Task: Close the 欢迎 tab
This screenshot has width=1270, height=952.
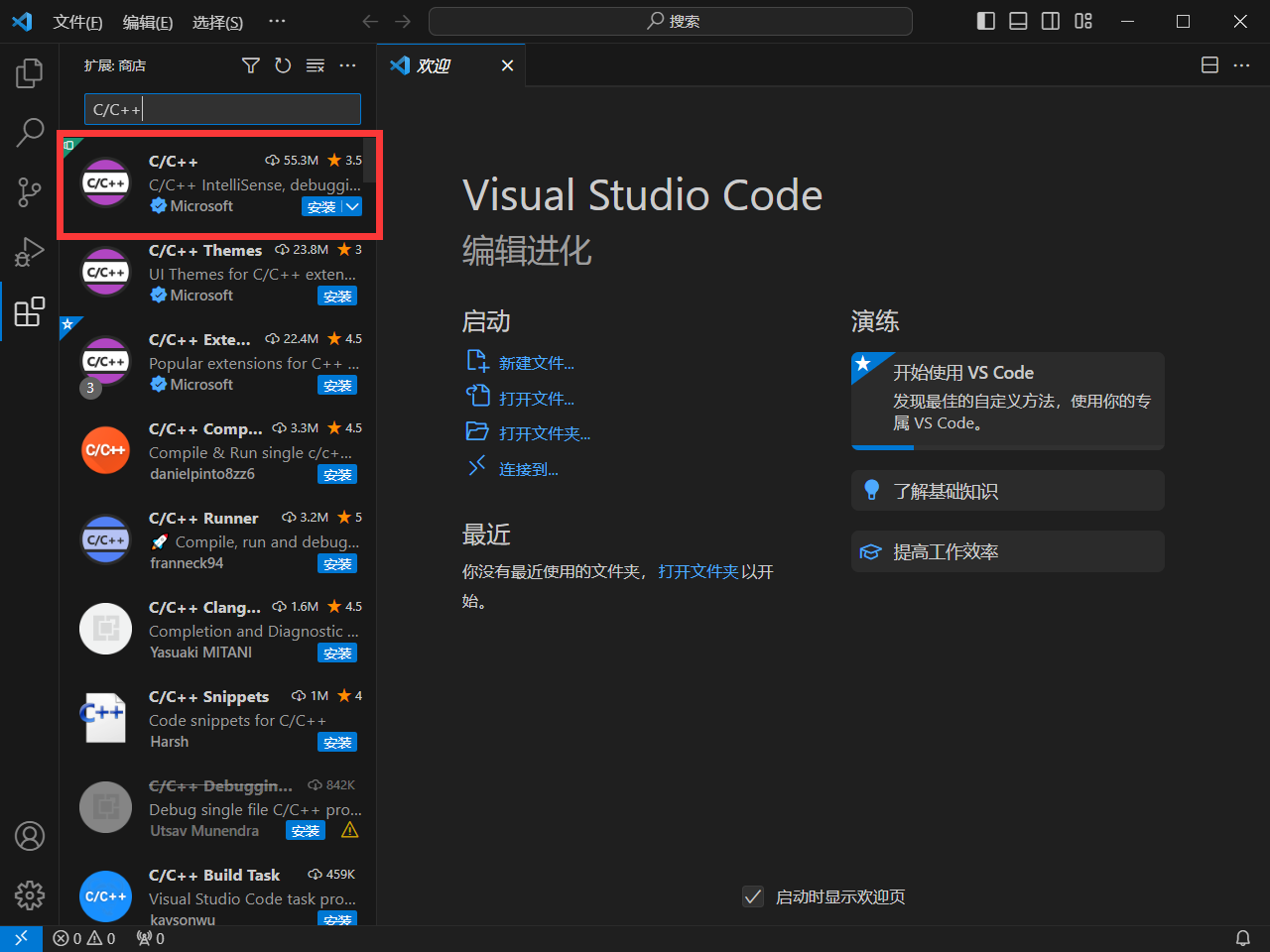Action: (507, 65)
